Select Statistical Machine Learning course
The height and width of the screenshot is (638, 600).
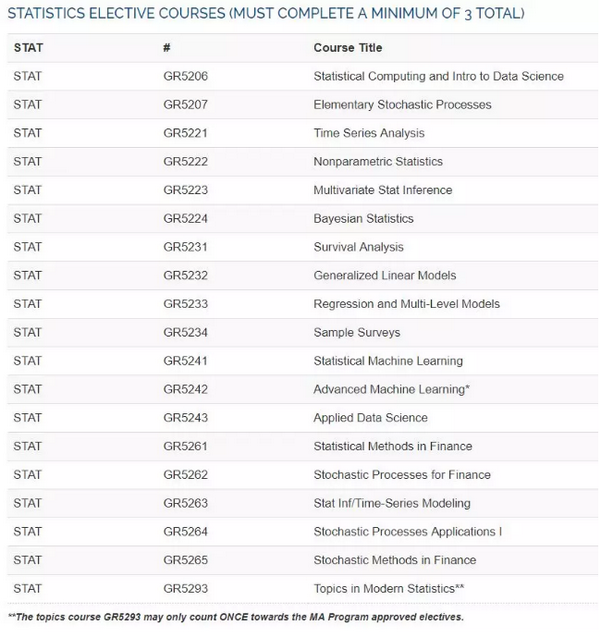(x=388, y=361)
